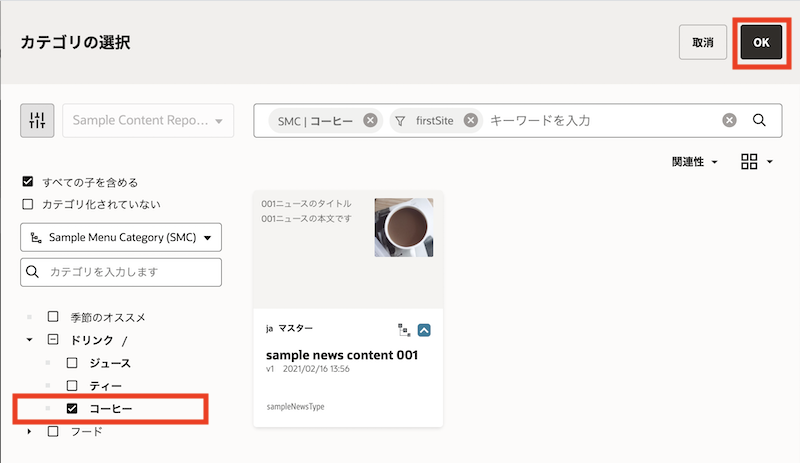Viewport: 800px width, 463px height.
Task: Check the 季節のオススメ category checkbox
Action: 53,316
